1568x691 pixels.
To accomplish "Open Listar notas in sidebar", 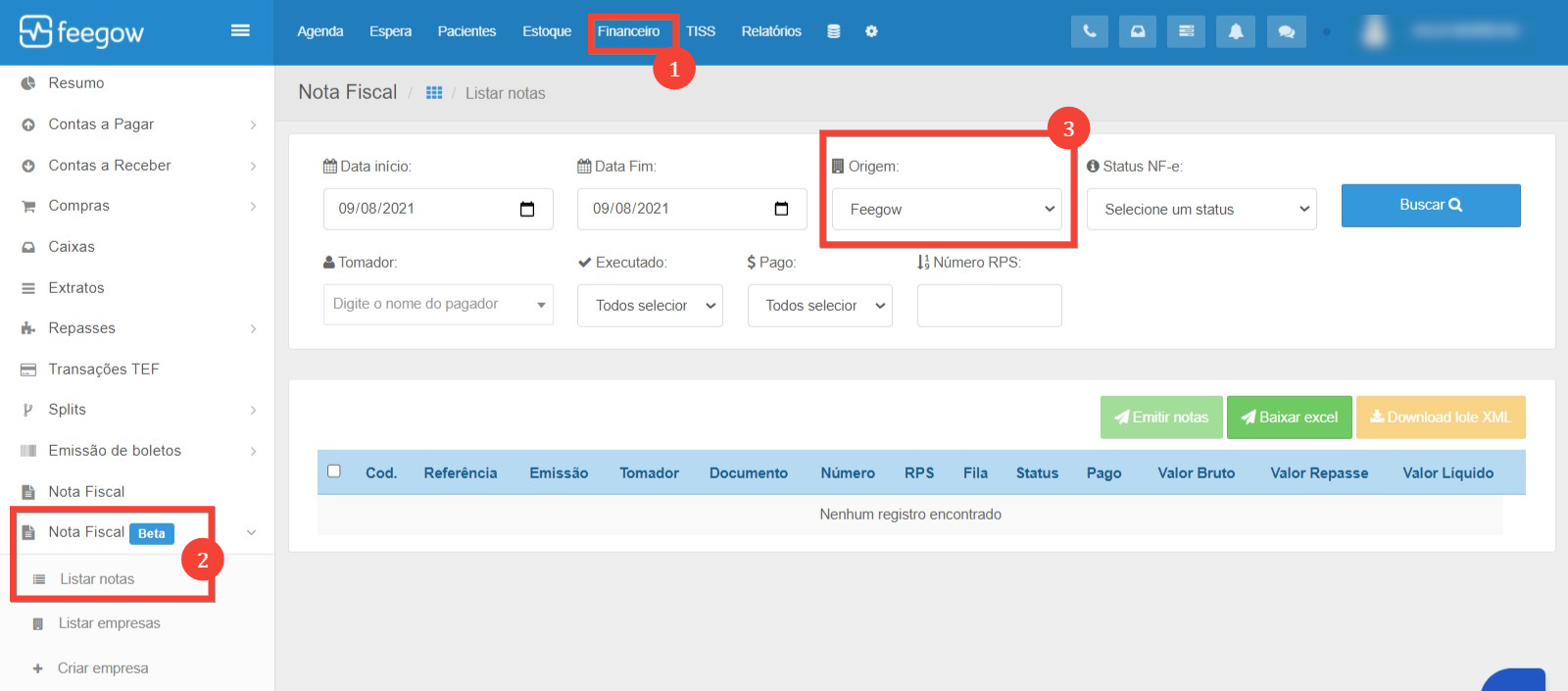I will 97,579.
